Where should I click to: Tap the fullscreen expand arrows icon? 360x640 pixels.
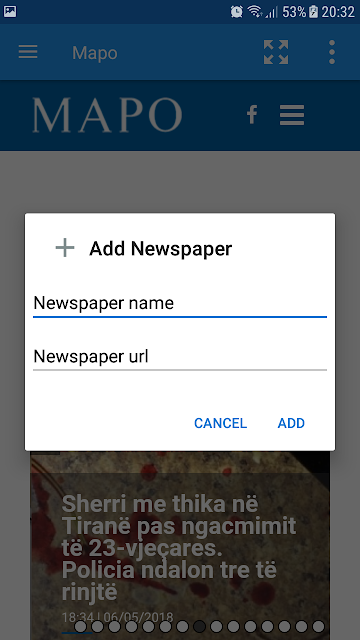[276, 52]
